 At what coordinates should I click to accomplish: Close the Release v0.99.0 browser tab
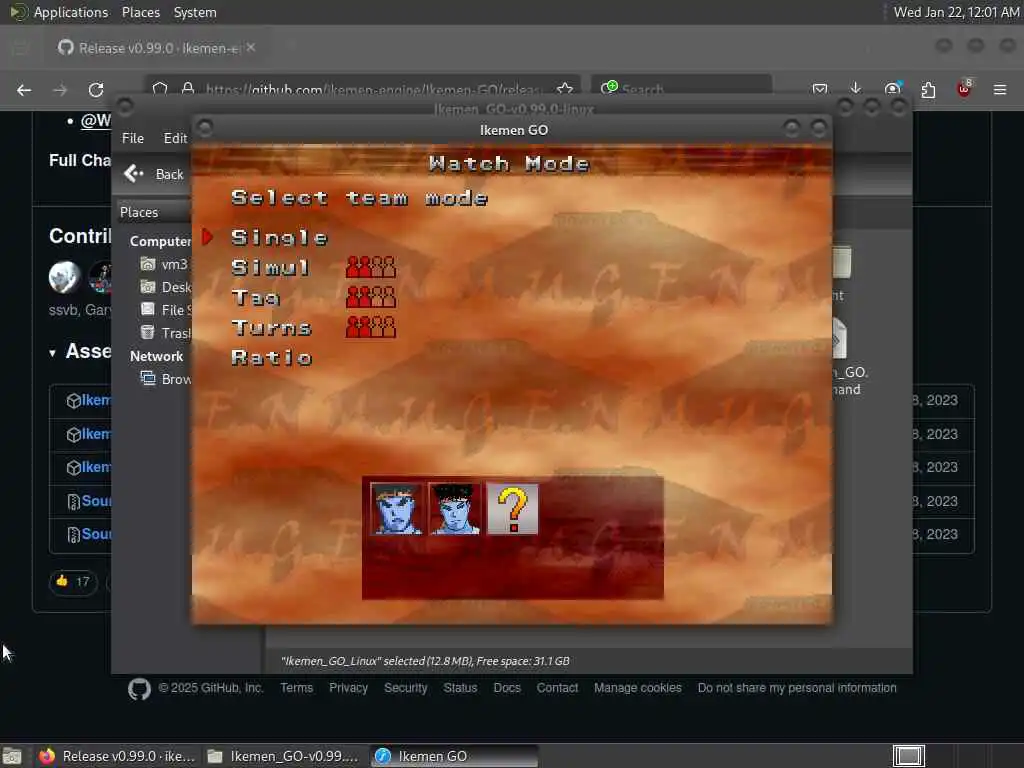coord(251,48)
